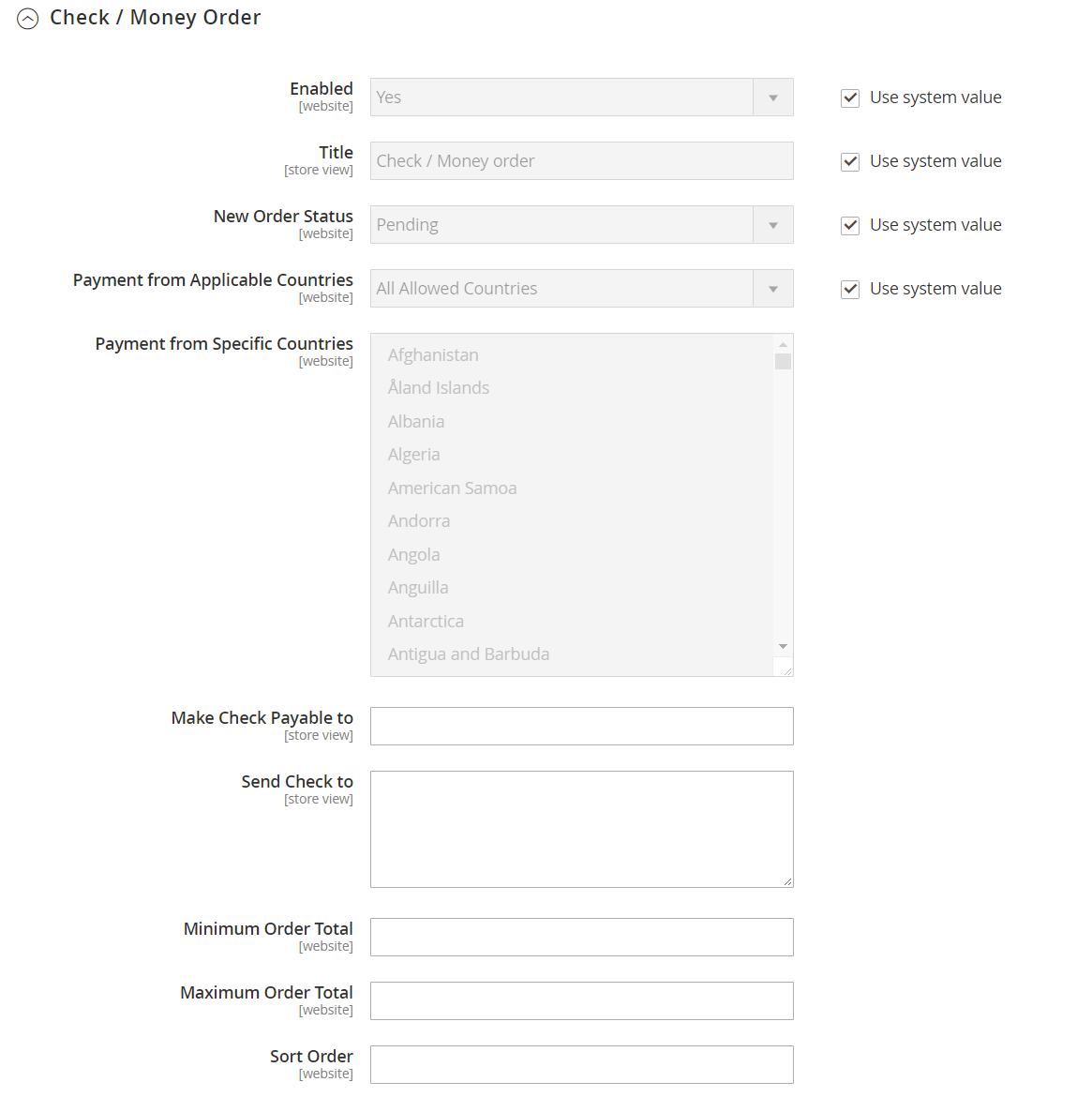Toggle Use system value for Title
The width and height of the screenshot is (1092, 1097).
pos(850,161)
